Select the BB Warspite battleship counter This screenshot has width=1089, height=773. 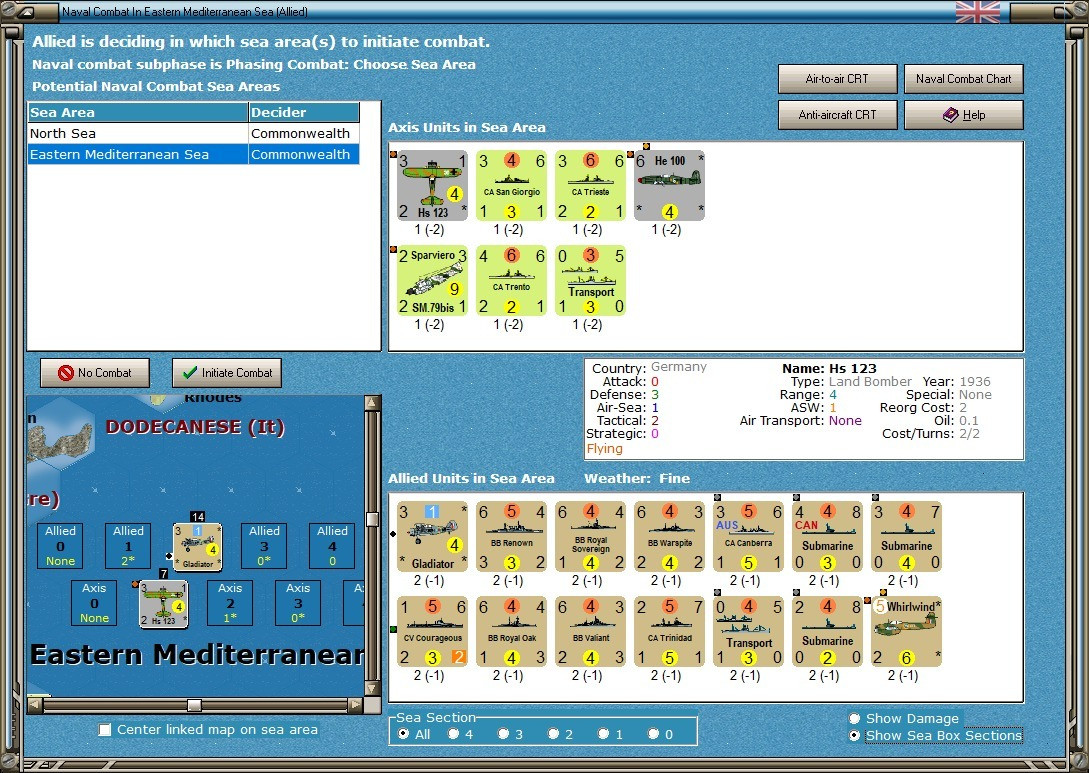click(670, 537)
